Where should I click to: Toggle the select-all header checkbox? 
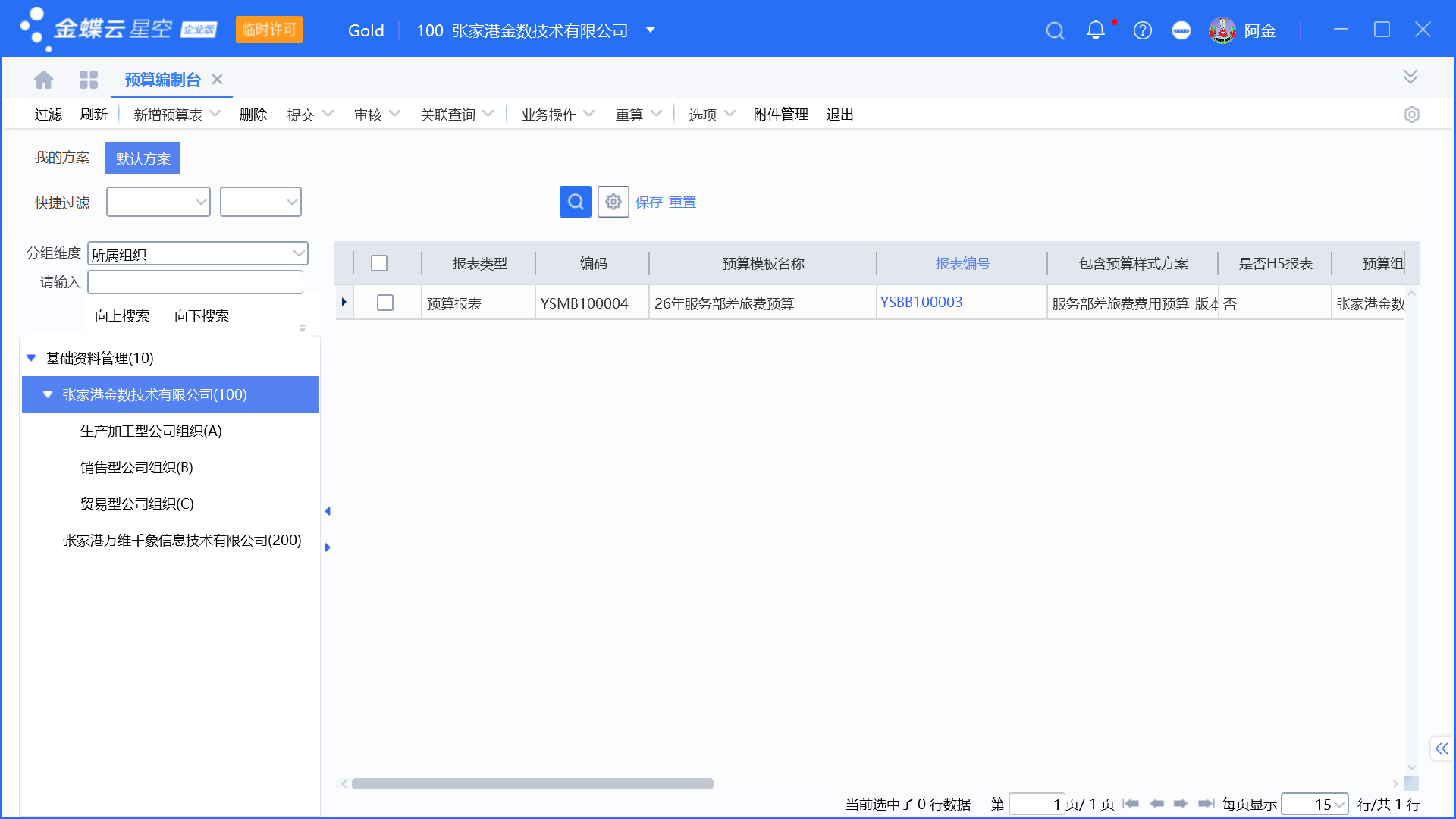tap(379, 263)
